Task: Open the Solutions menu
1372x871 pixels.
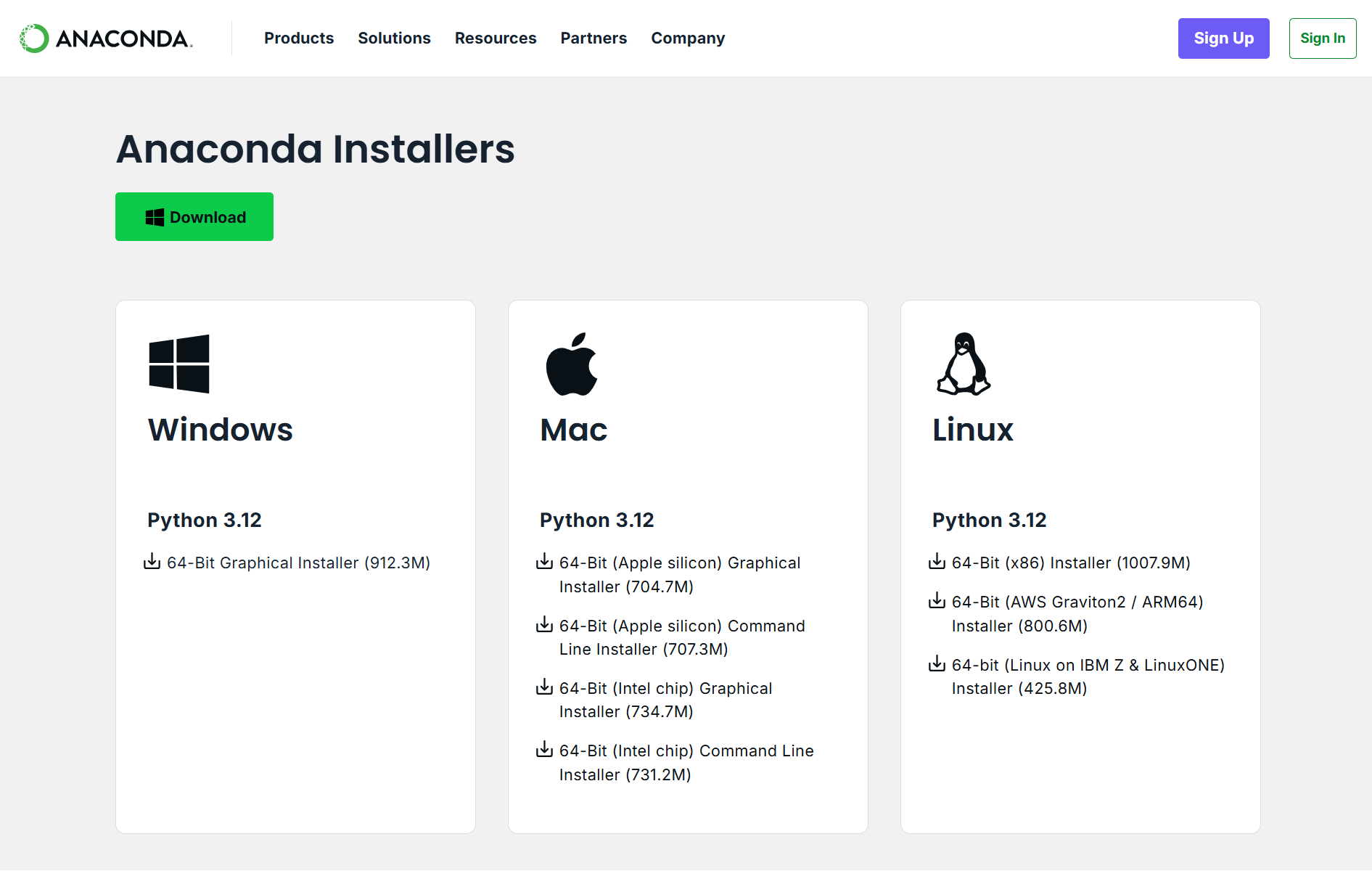Action: click(394, 38)
